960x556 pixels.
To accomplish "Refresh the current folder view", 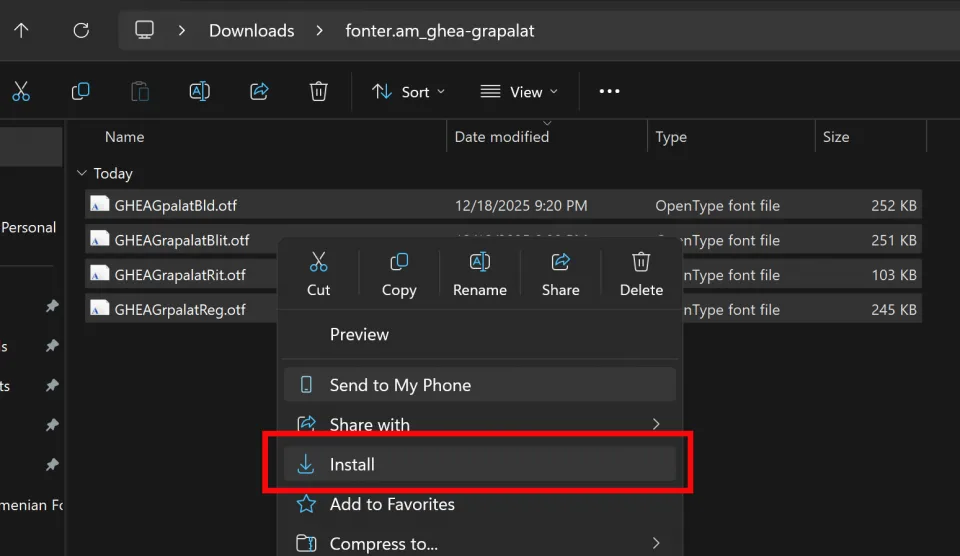I will (81, 30).
